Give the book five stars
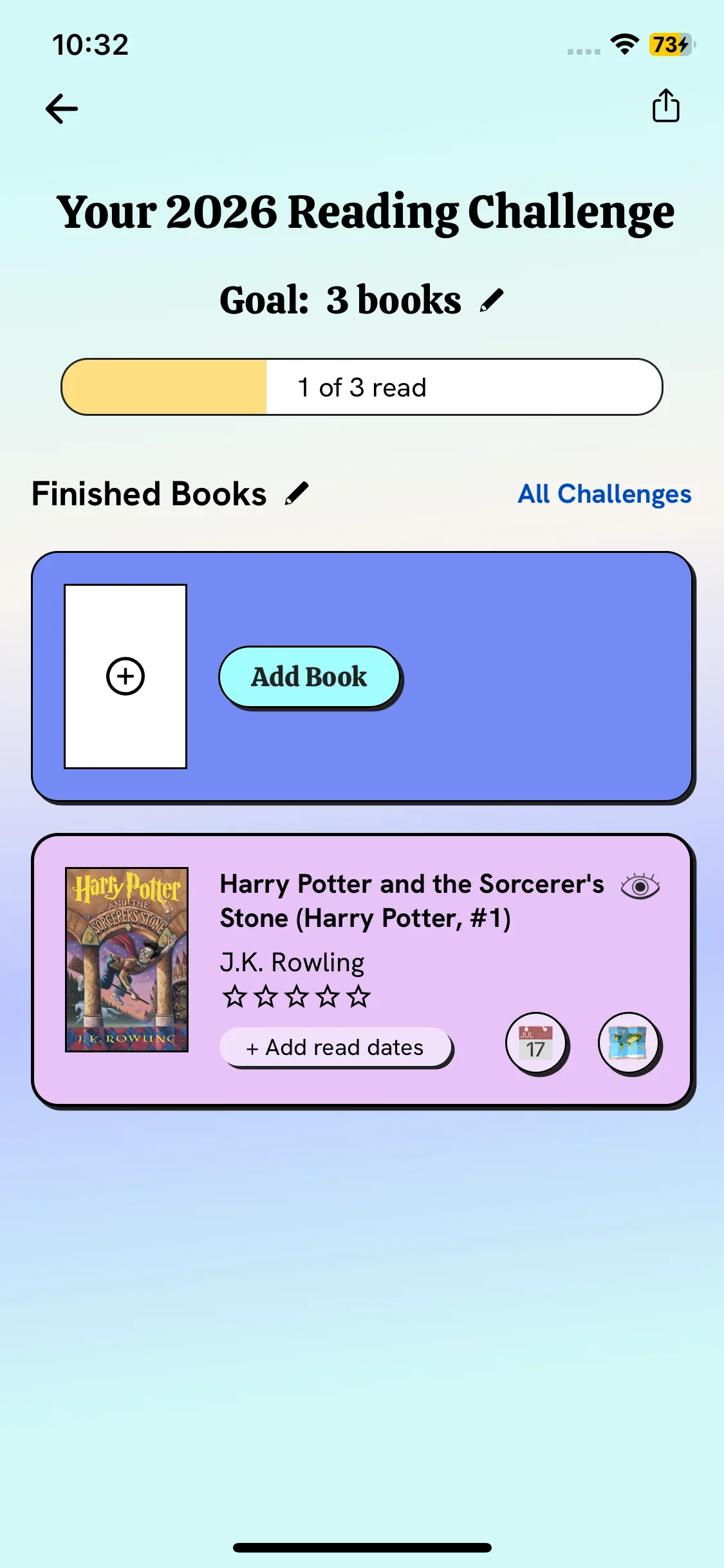Image resolution: width=724 pixels, height=1568 pixels. point(358,996)
